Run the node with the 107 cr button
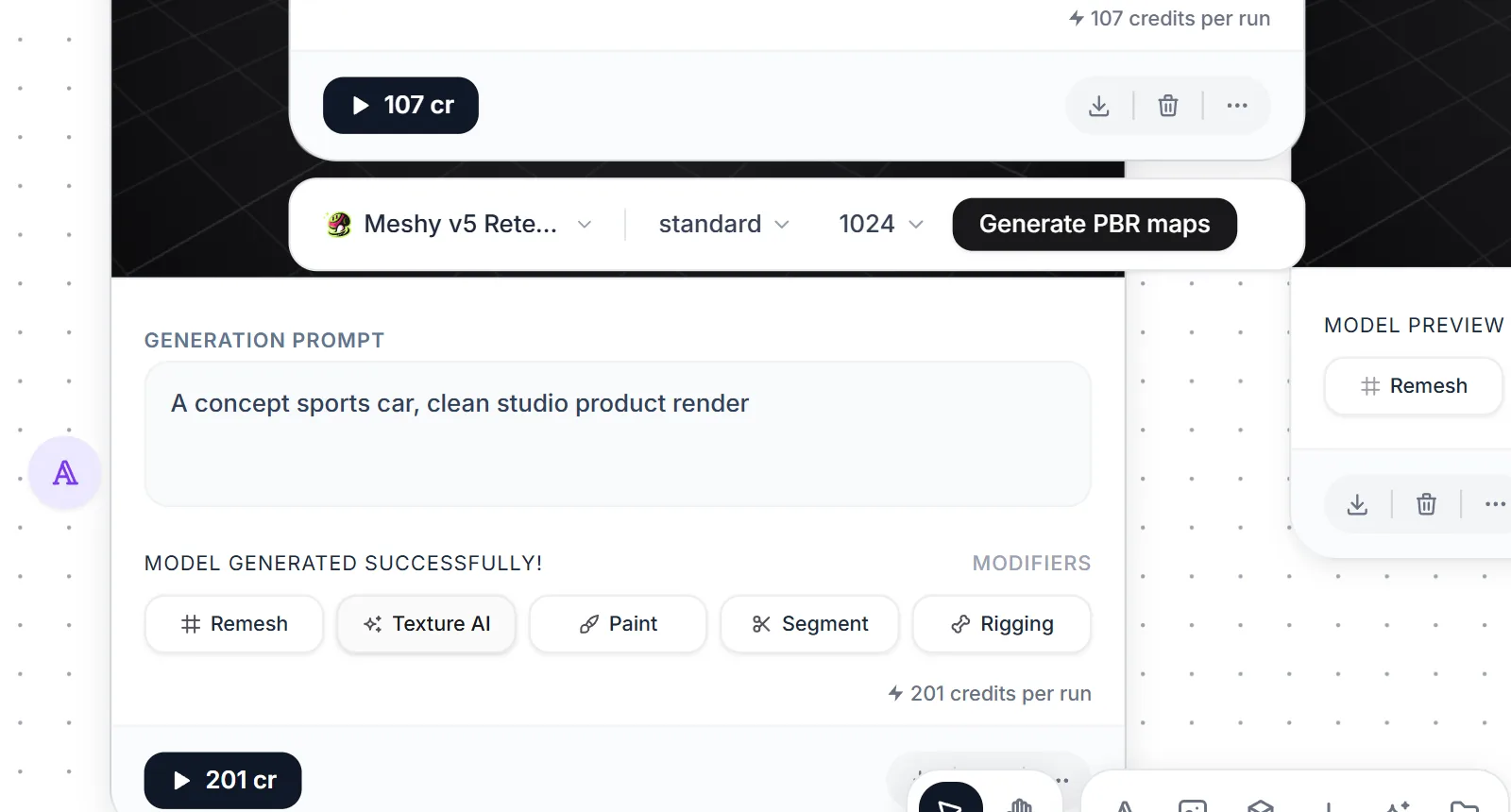1511x812 pixels. click(400, 105)
